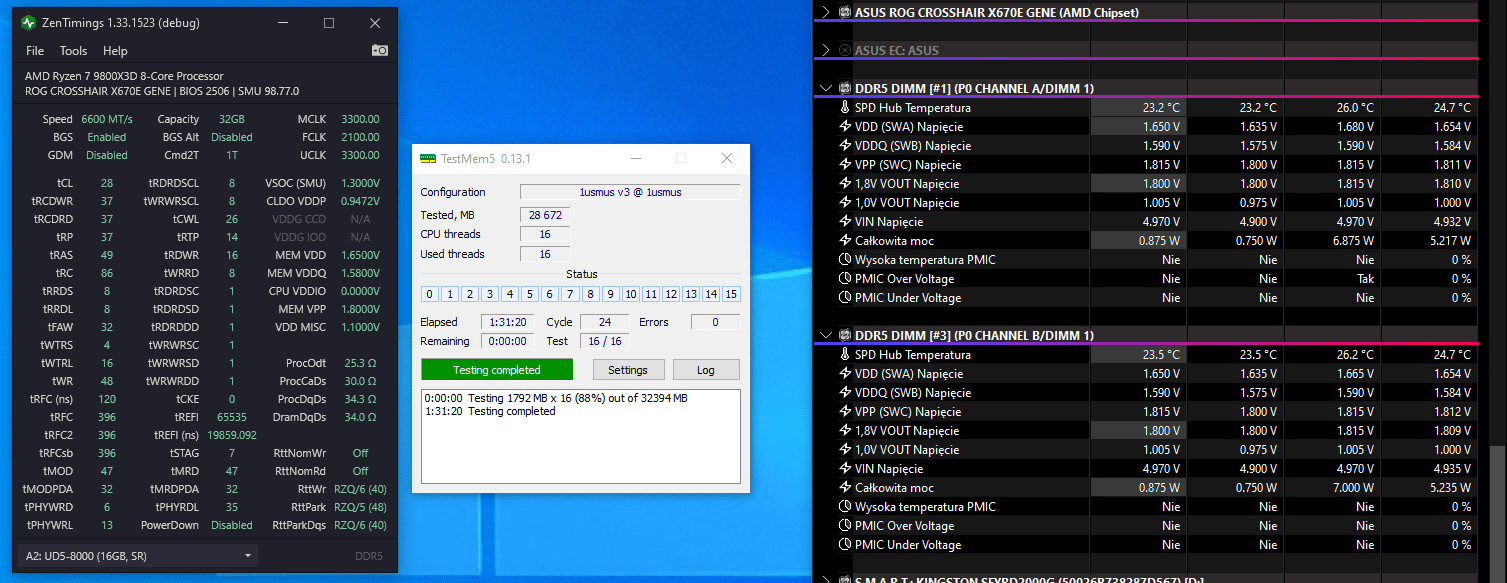Click thermometer icon of DIMM #3 SPD Hub Temperatura
The height and width of the screenshot is (583, 1507).
844,355
